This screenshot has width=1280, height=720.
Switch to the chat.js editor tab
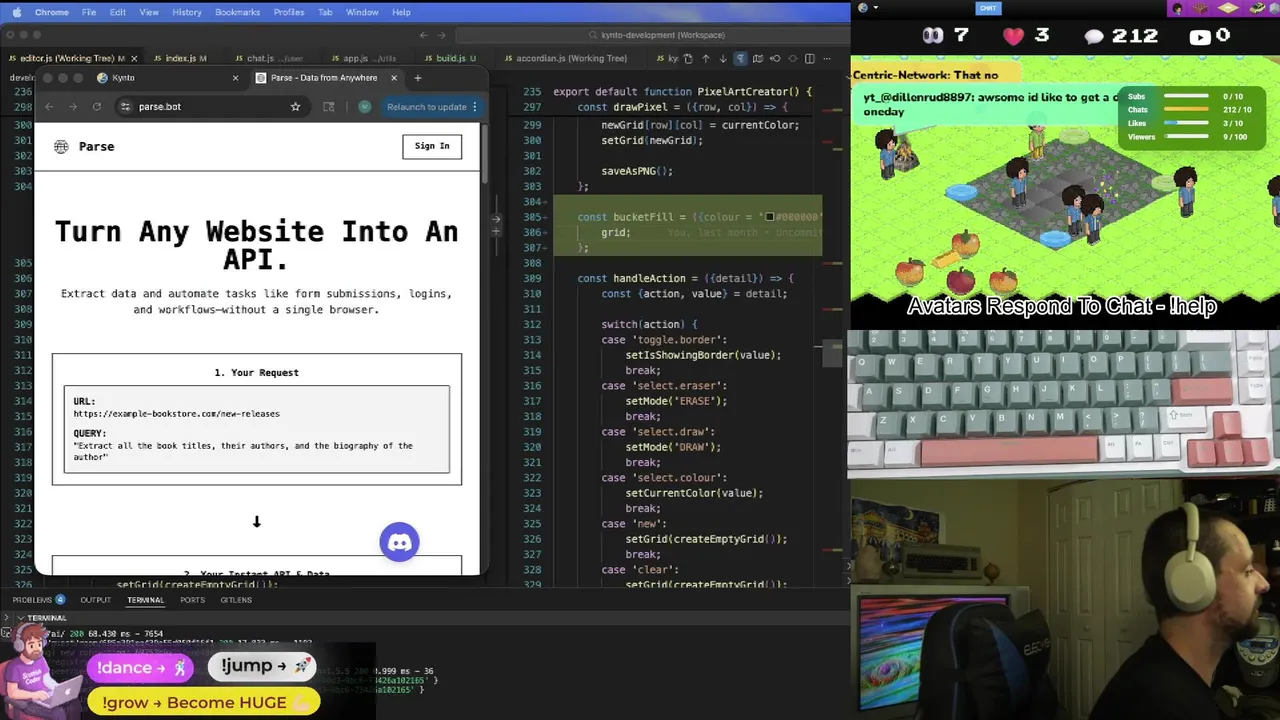pos(267,58)
